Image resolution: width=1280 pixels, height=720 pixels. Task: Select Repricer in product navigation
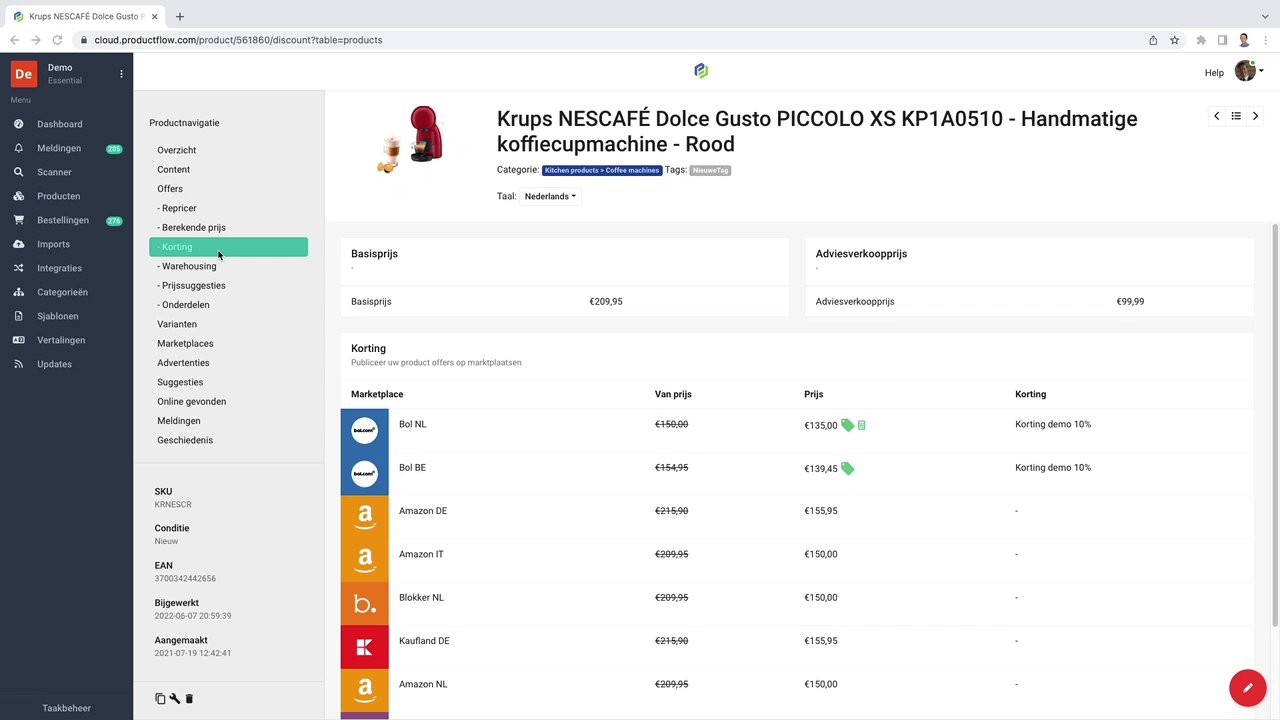point(177,208)
